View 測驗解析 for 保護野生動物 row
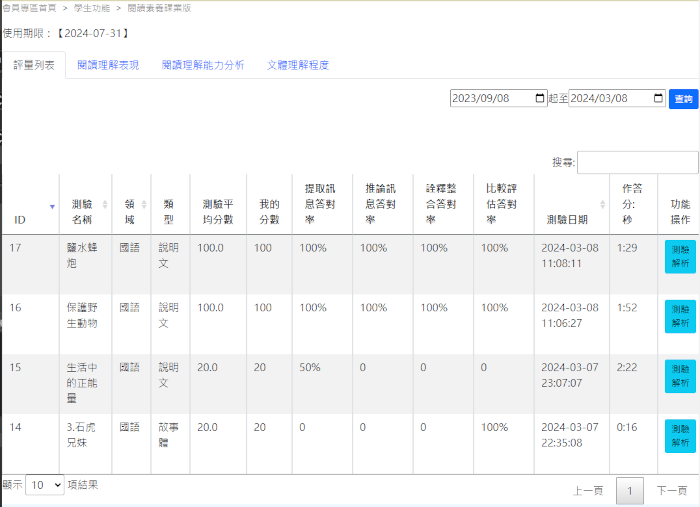Image resolution: width=700 pixels, height=507 pixels. coord(680,316)
